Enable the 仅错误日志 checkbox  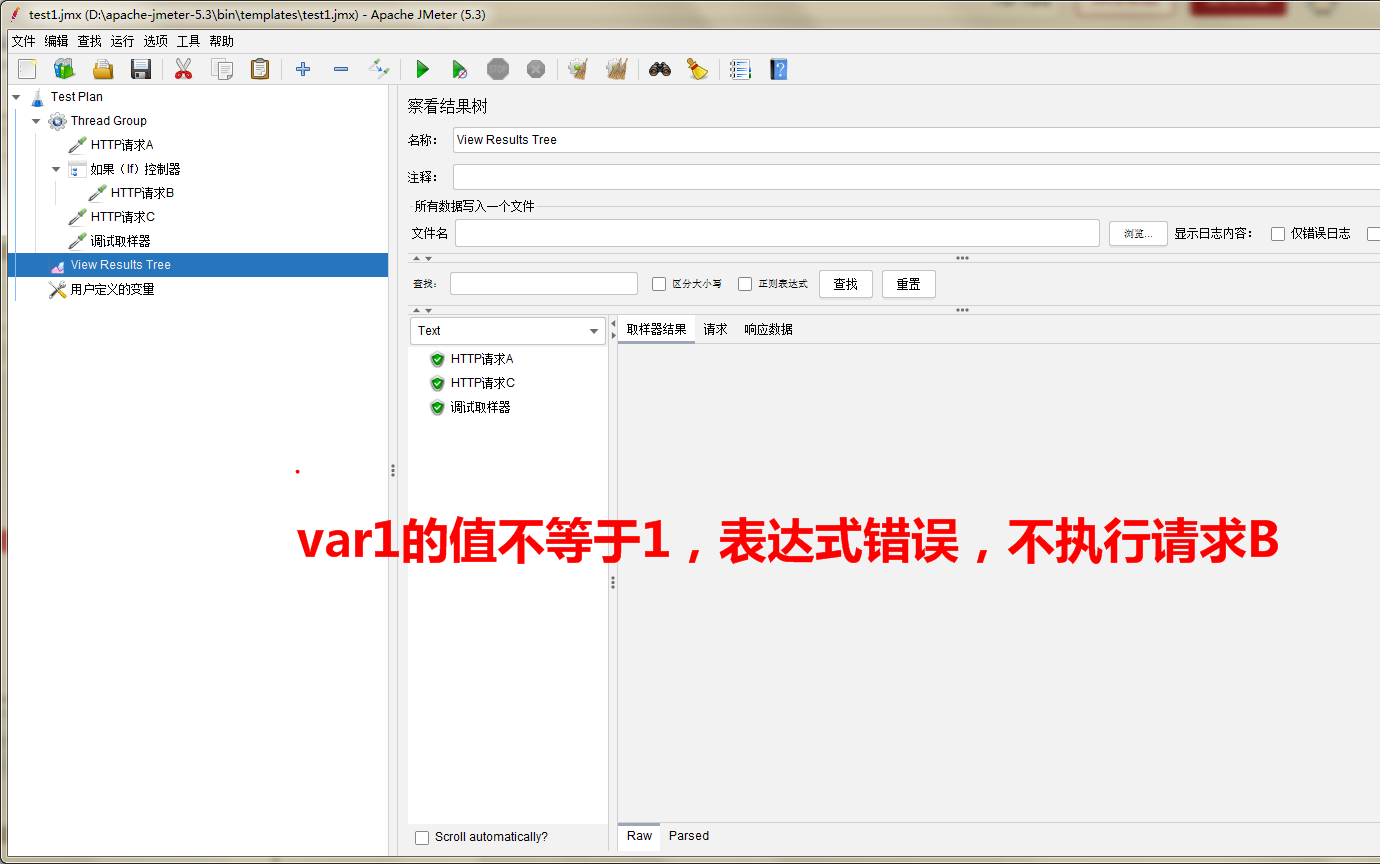pos(1278,233)
